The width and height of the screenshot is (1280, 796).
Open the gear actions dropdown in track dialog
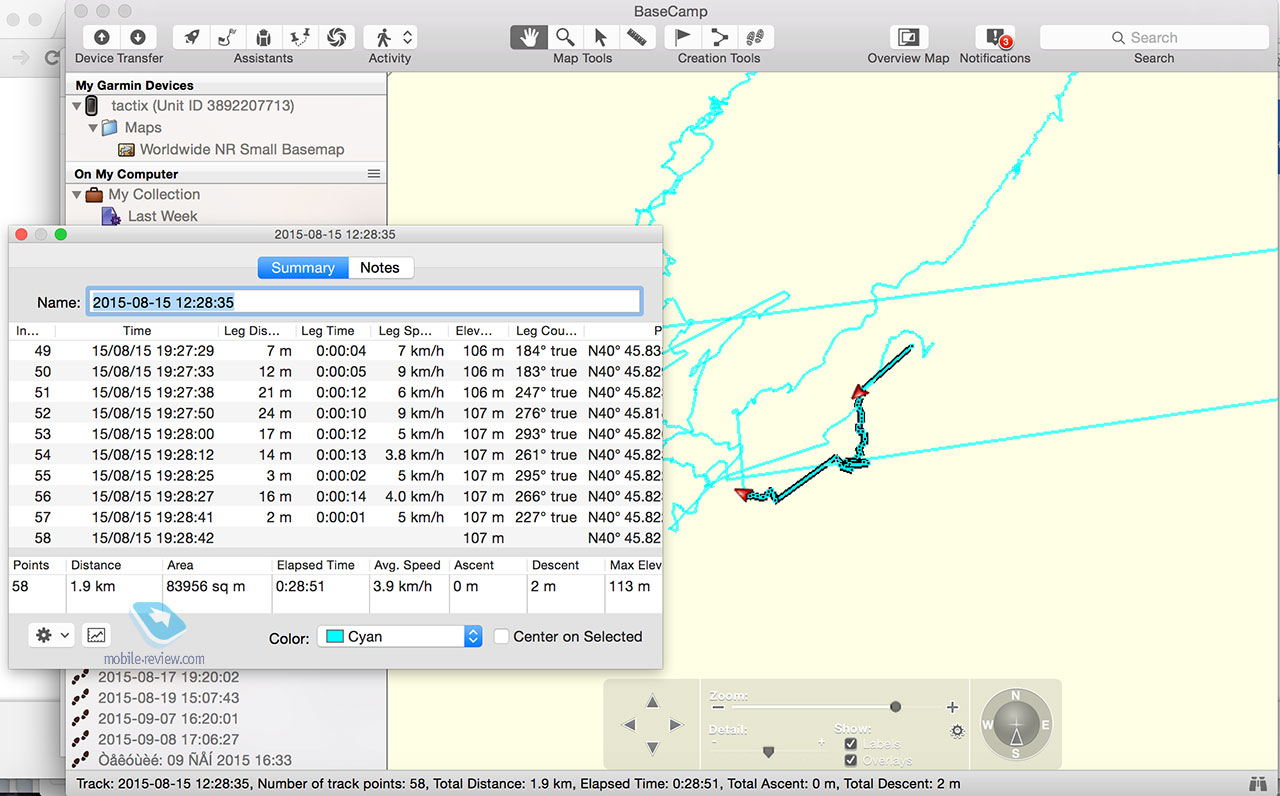pyautogui.click(x=52, y=635)
